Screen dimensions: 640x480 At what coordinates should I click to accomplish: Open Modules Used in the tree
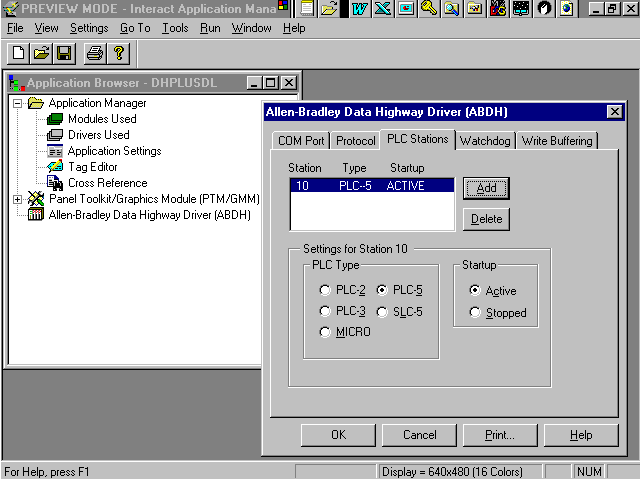[x=101, y=119]
